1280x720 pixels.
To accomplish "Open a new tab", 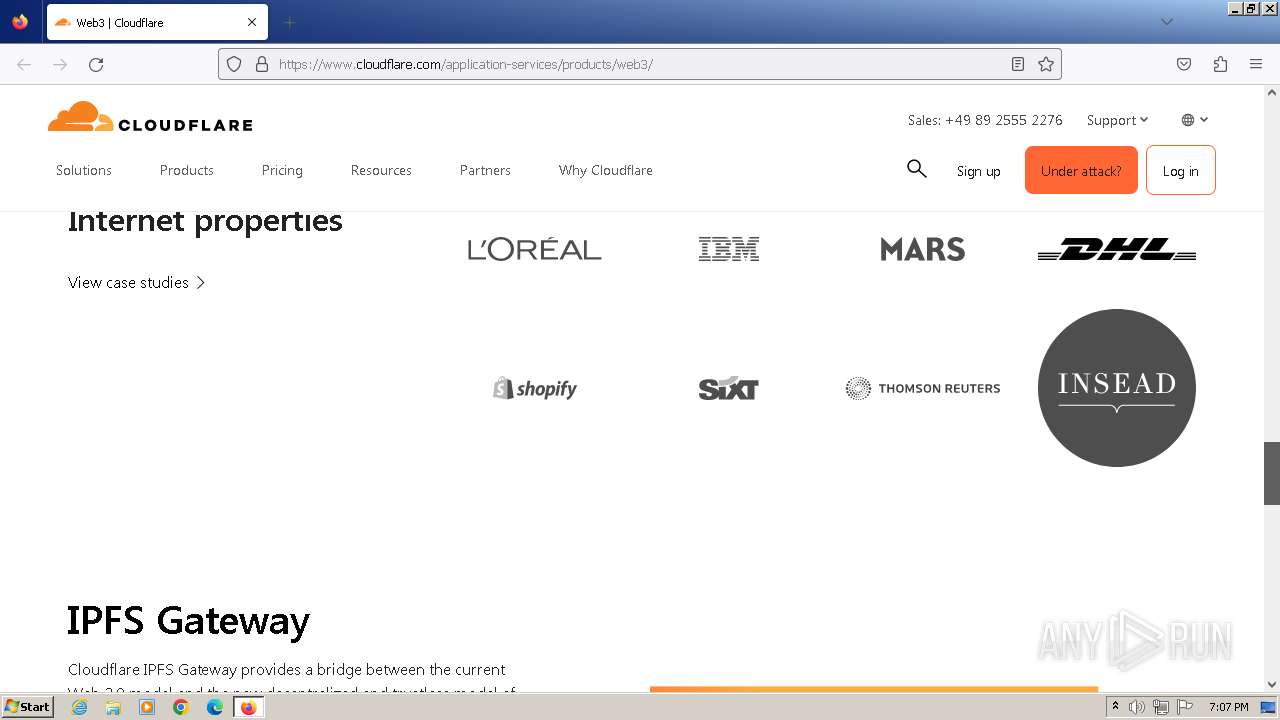I will 289,22.
